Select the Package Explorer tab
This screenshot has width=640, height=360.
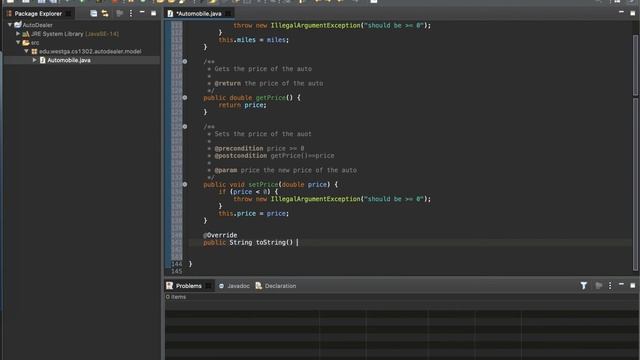(x=38, y=13)
